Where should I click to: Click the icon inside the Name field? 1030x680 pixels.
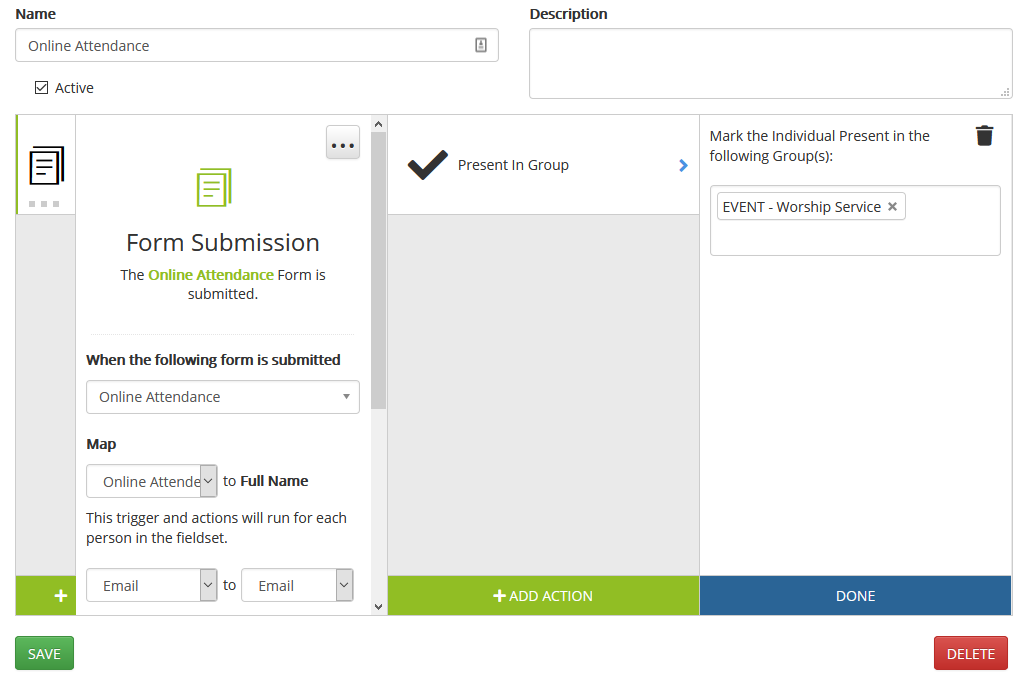click(481, 44)
